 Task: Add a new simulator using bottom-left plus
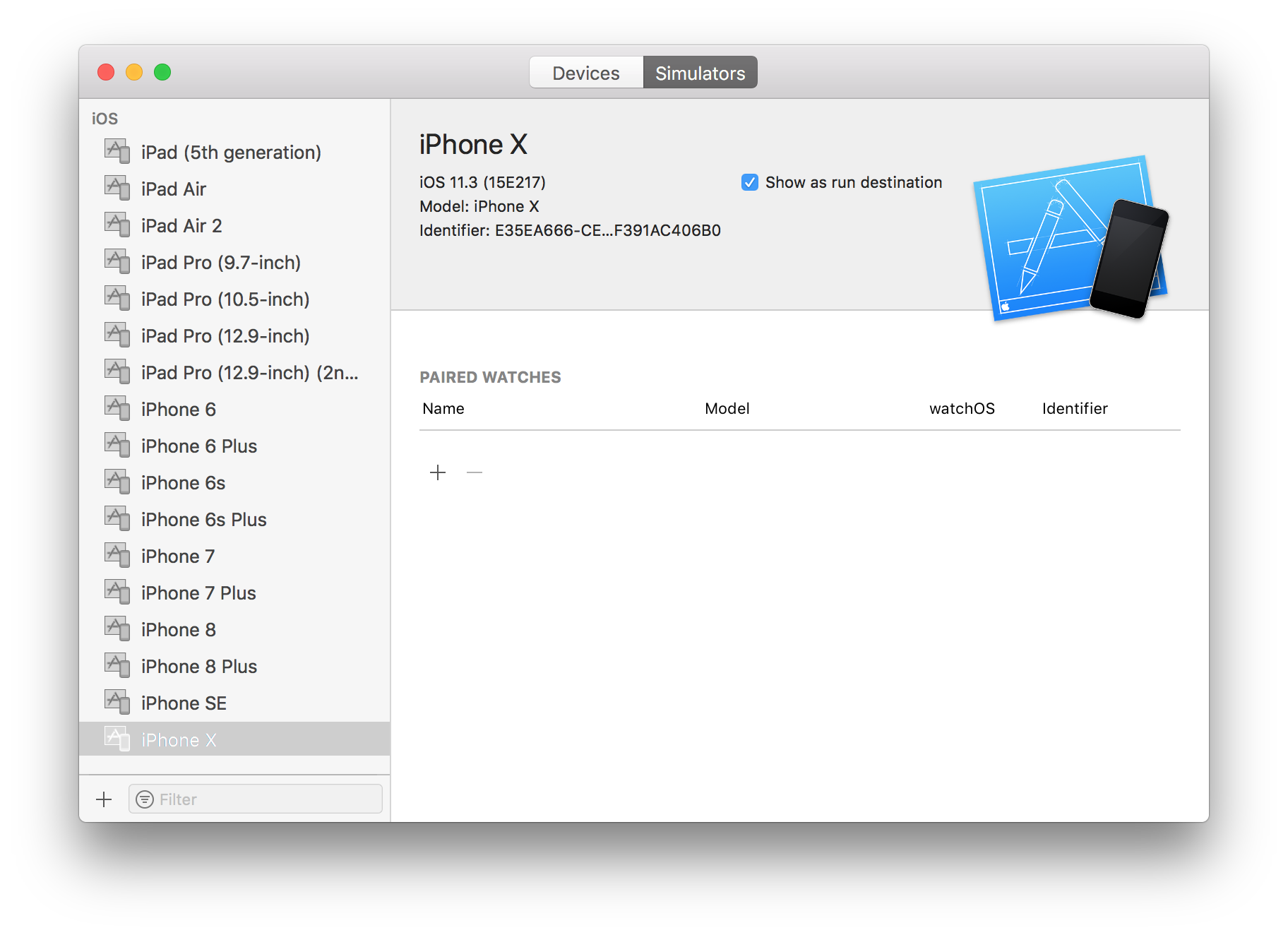104,799
